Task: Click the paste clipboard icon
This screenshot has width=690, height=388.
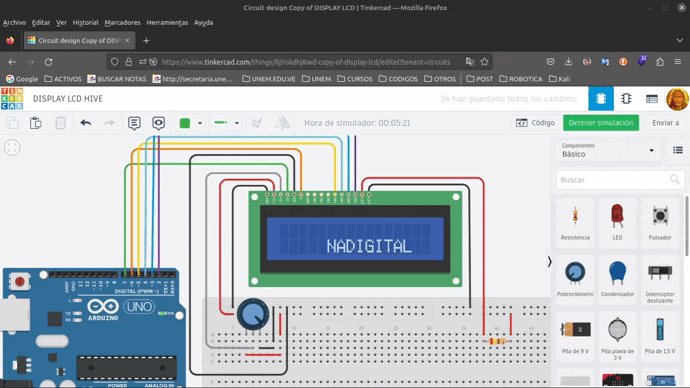Action: pyautogui.click(x=36, y=123)
